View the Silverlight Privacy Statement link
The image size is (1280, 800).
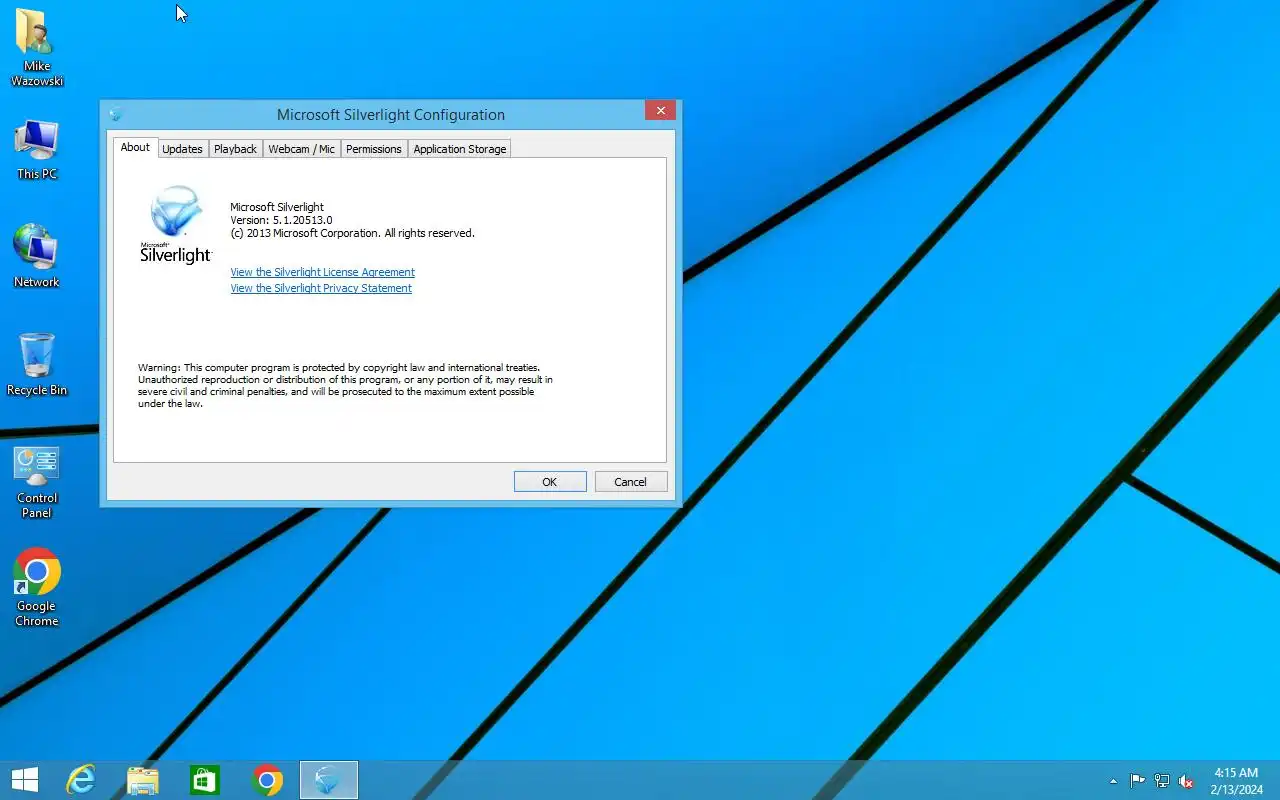(321, 288)
